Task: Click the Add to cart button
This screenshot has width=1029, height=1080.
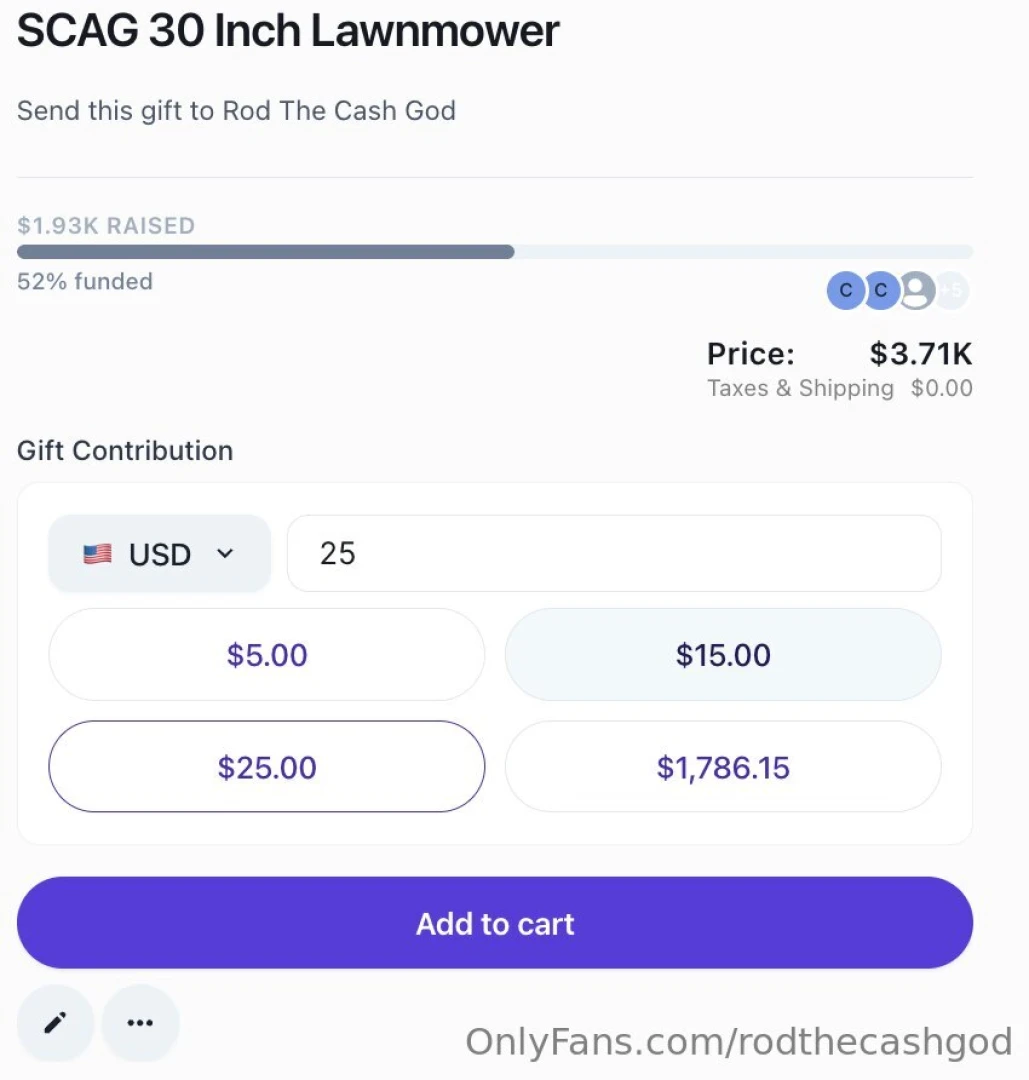Action: click(495, 923)
